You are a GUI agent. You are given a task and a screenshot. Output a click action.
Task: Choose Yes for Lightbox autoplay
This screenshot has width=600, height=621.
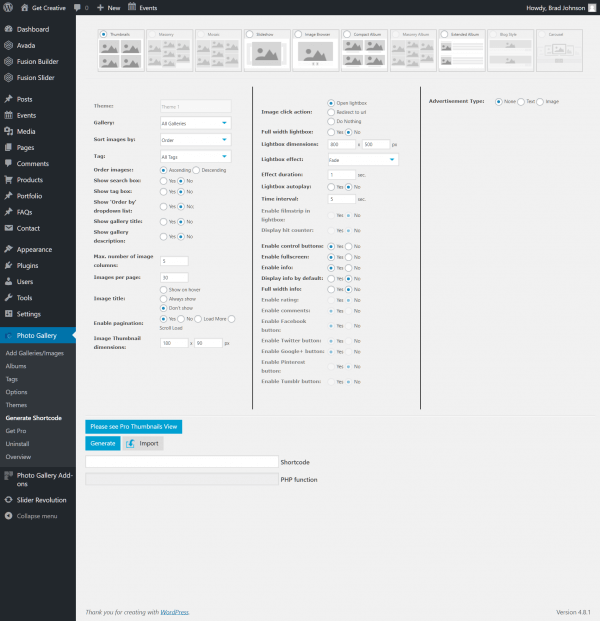331,187
